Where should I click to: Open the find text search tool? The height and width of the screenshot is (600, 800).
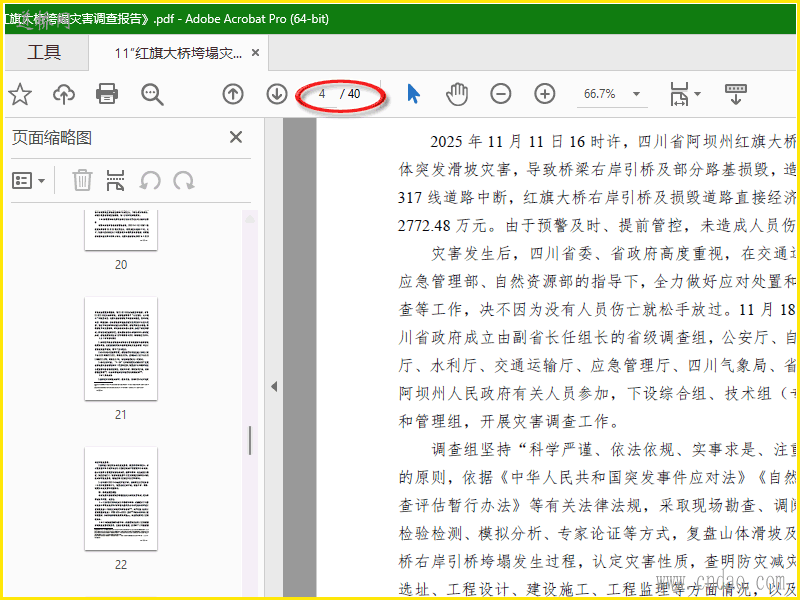pyautogui.click(x=152, y=94)
